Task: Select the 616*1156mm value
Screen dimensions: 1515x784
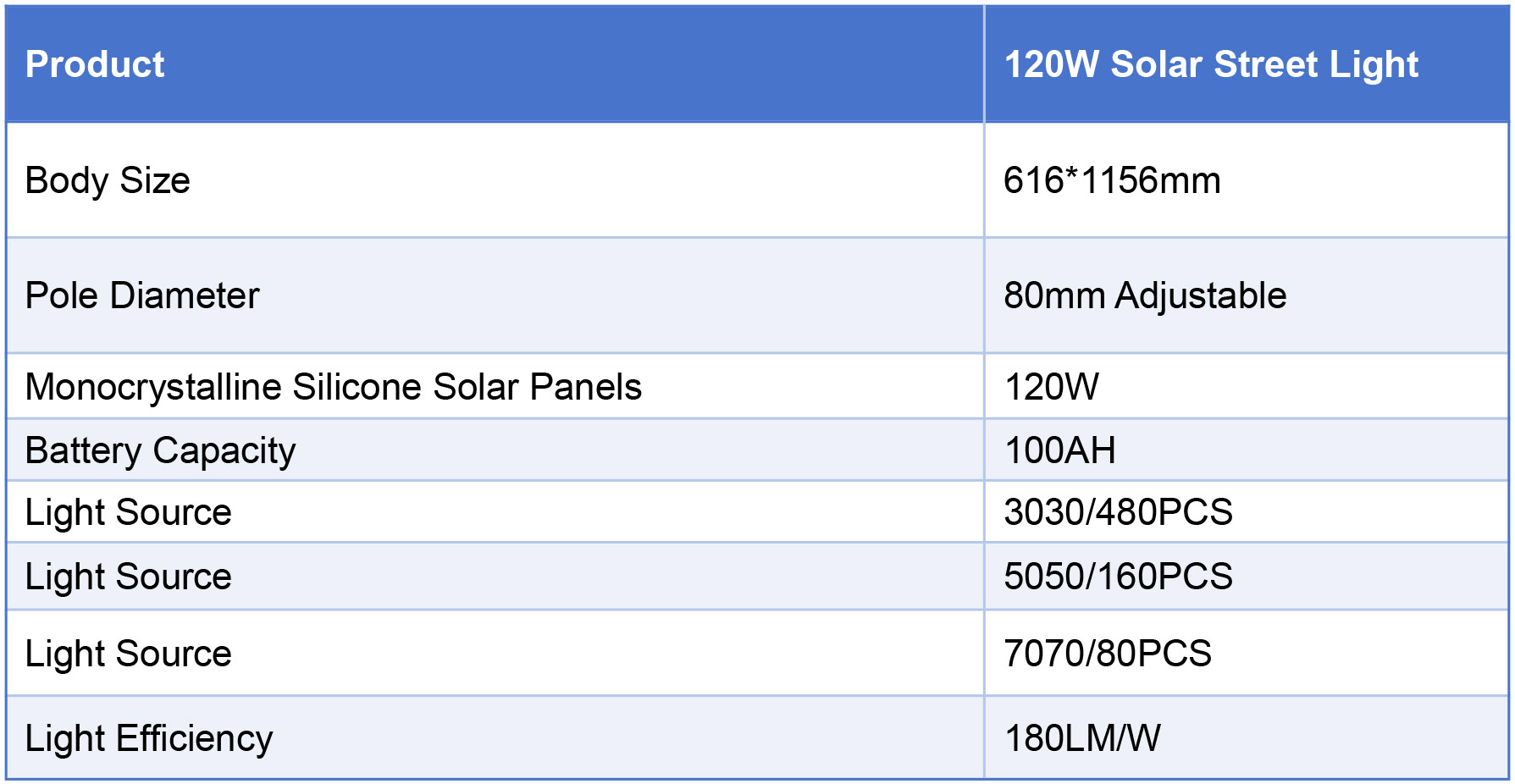Action: coord(1112,180)
